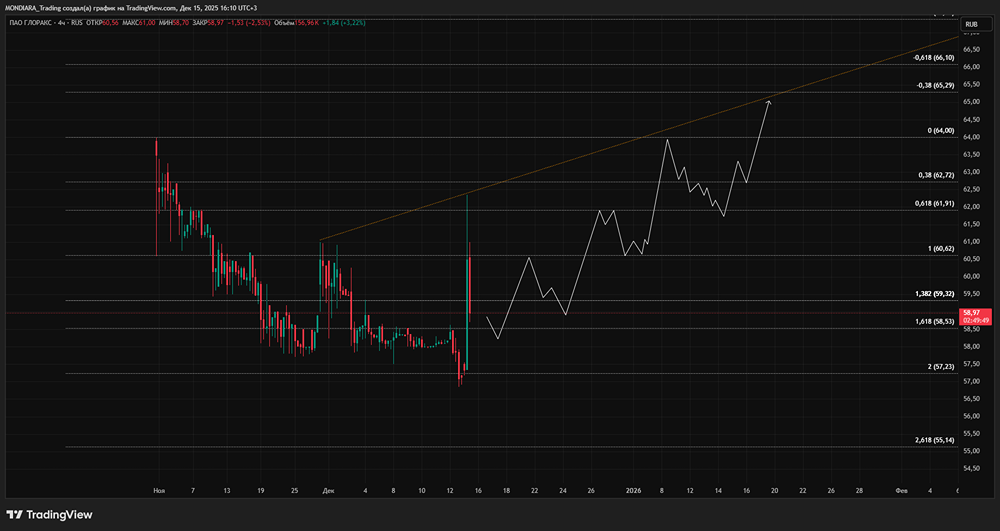Click the Фев label on time axis

point(901,491)
